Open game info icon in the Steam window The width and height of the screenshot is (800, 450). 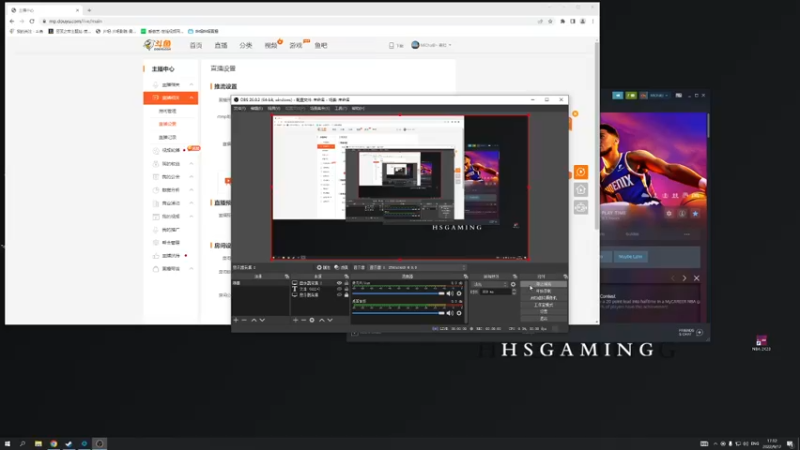[682, 213]
